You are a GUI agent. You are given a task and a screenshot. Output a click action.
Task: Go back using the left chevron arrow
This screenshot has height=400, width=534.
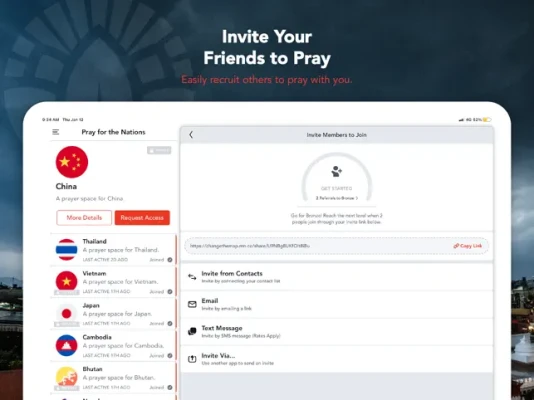click(191, 135)
